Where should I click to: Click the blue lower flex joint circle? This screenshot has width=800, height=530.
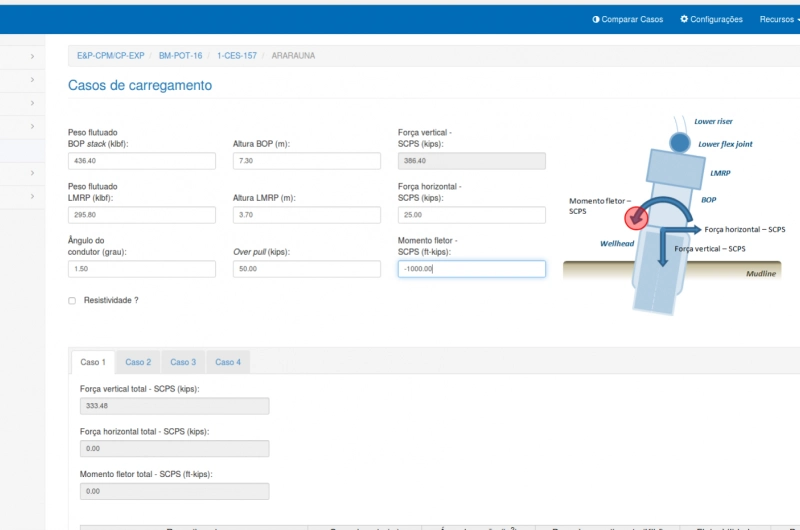(680, 143)
